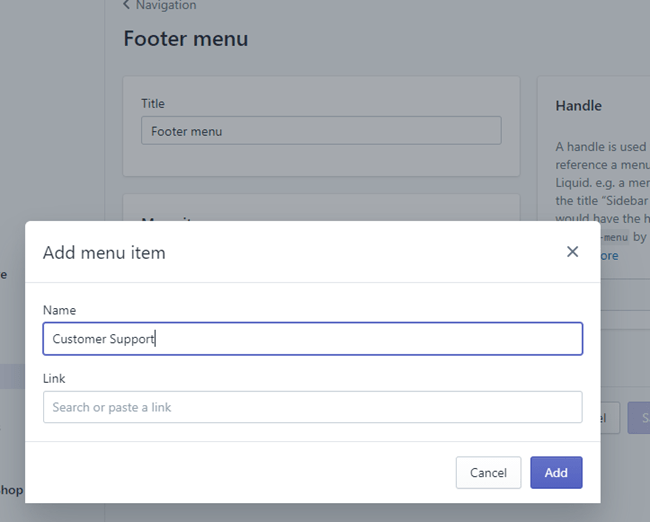Click the sidebar item ending in 'hop'

click(x=12, y=490)
